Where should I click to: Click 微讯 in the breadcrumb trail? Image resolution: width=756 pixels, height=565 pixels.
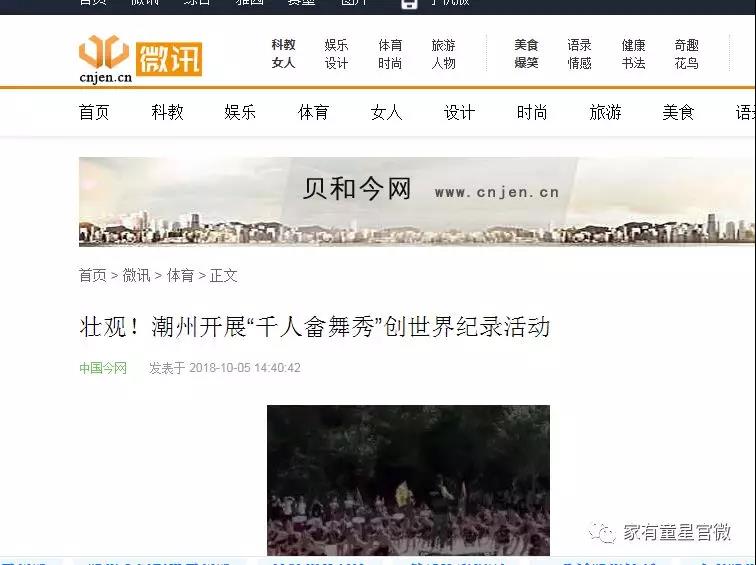pos(136,276)
